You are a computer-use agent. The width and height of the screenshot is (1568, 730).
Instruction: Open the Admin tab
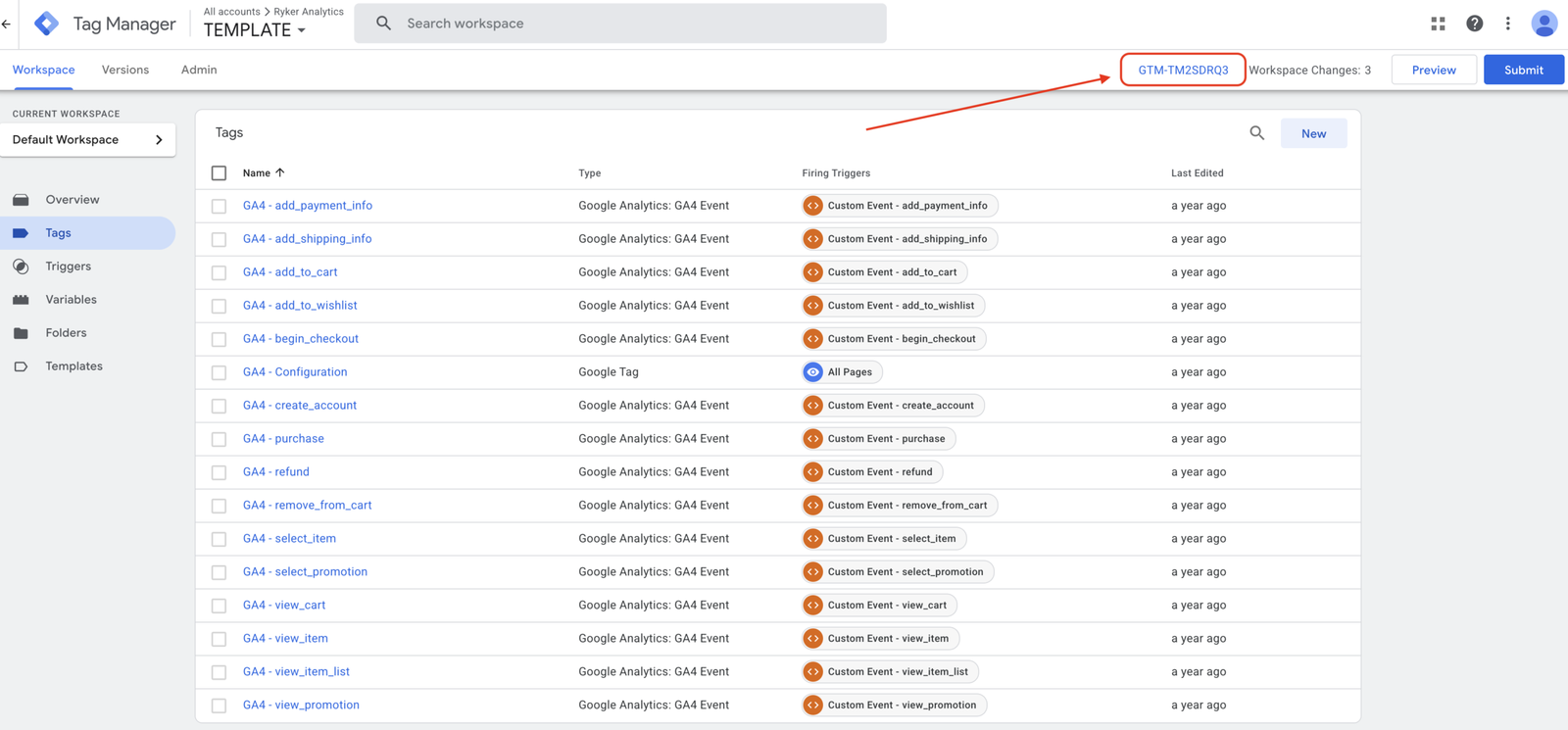click(199, 70)
